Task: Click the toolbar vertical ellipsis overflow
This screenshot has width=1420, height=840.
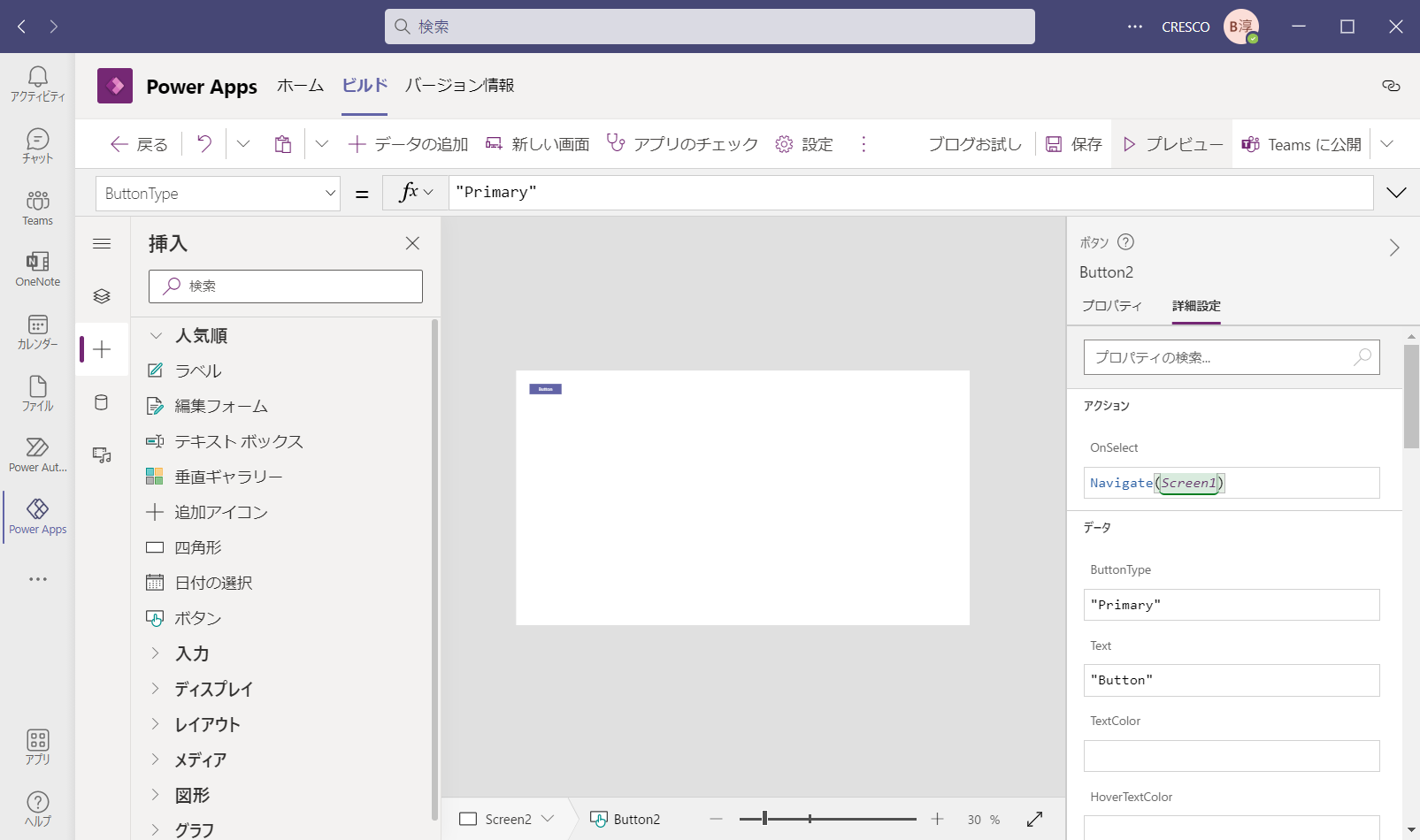Action: (864, 144)
